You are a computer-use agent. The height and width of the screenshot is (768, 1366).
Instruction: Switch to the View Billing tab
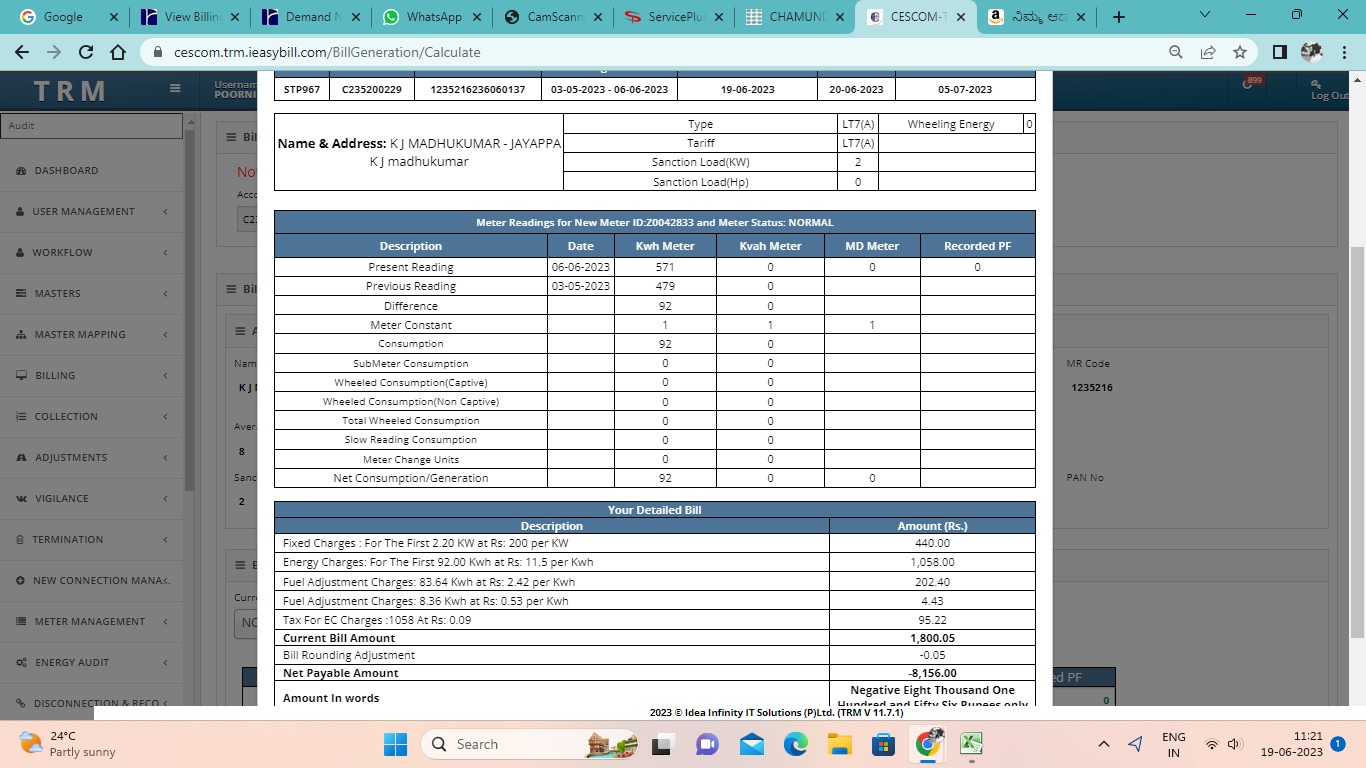click(188, 17)
